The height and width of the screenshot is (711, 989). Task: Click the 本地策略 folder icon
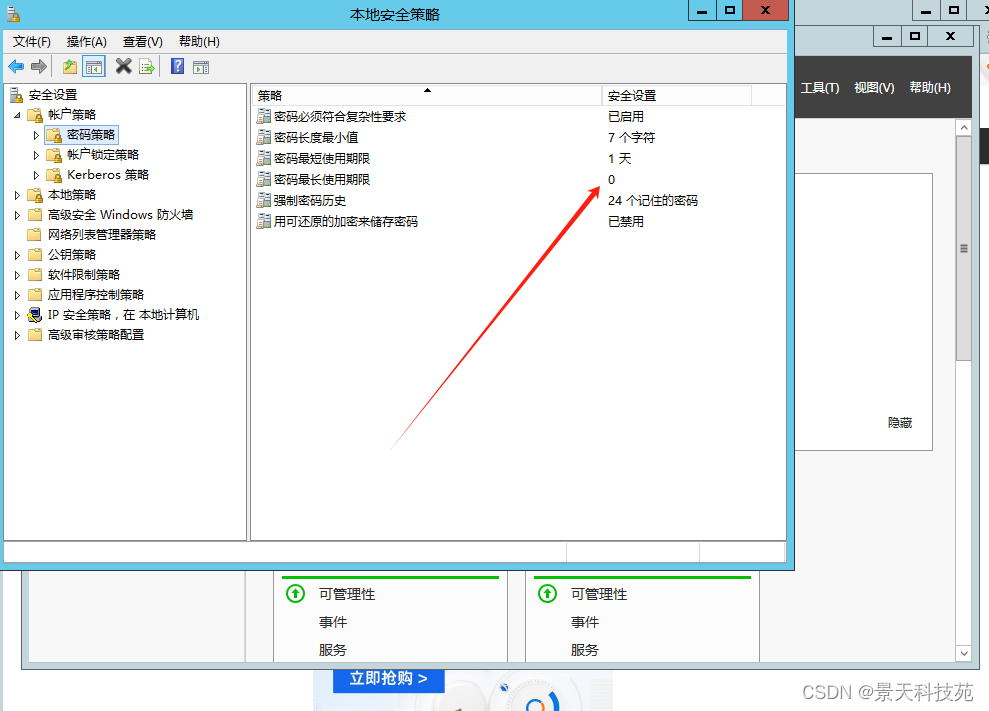35,195
